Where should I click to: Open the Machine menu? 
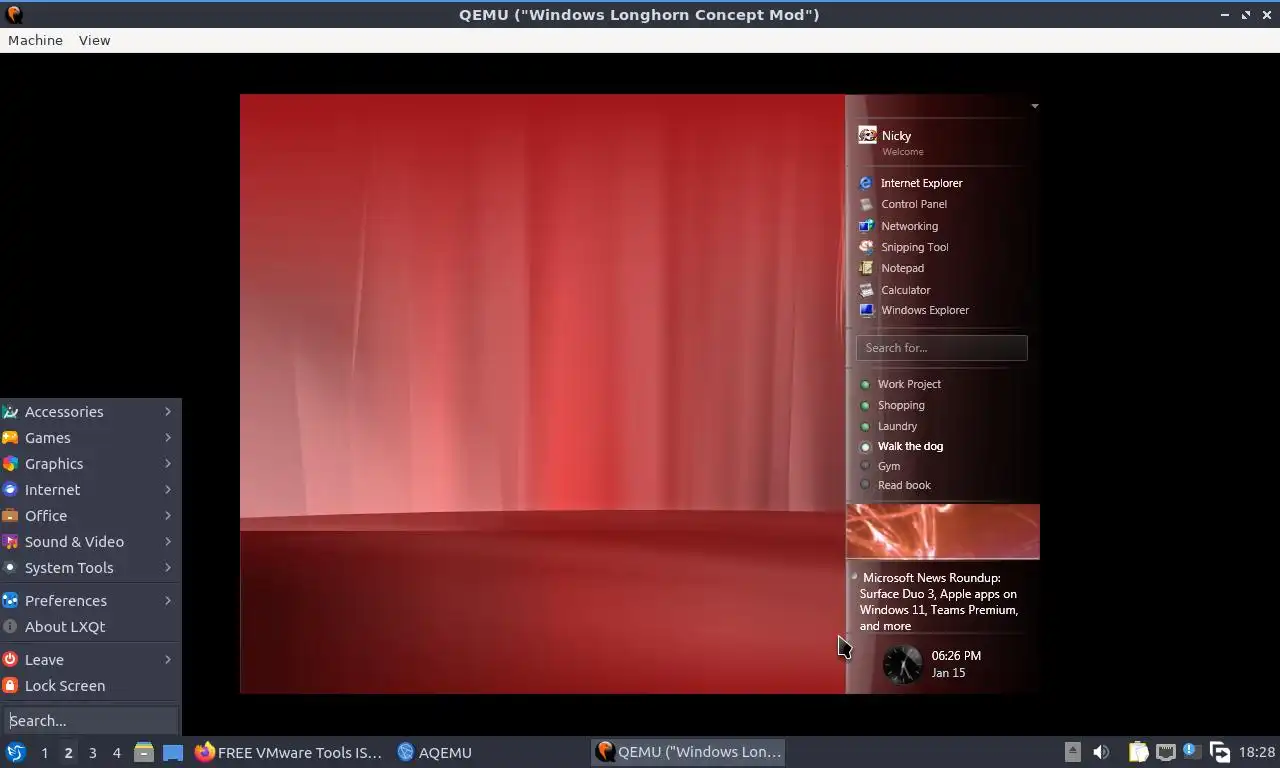35,40
